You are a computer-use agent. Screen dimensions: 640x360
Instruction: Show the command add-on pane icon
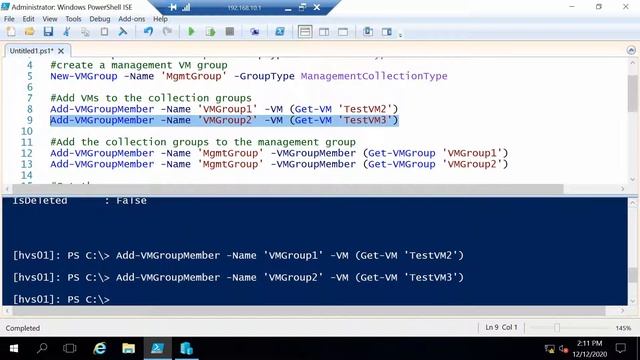387,32
